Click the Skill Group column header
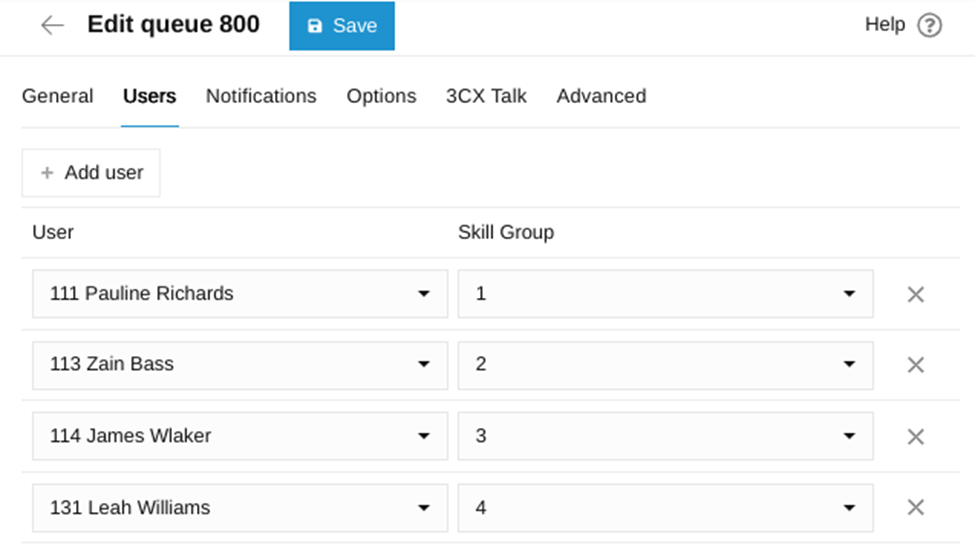 tap(506, 232)
